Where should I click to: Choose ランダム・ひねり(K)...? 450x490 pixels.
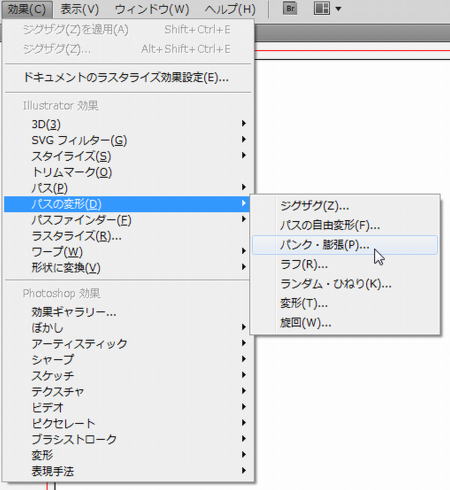click(x=345, y=284)
